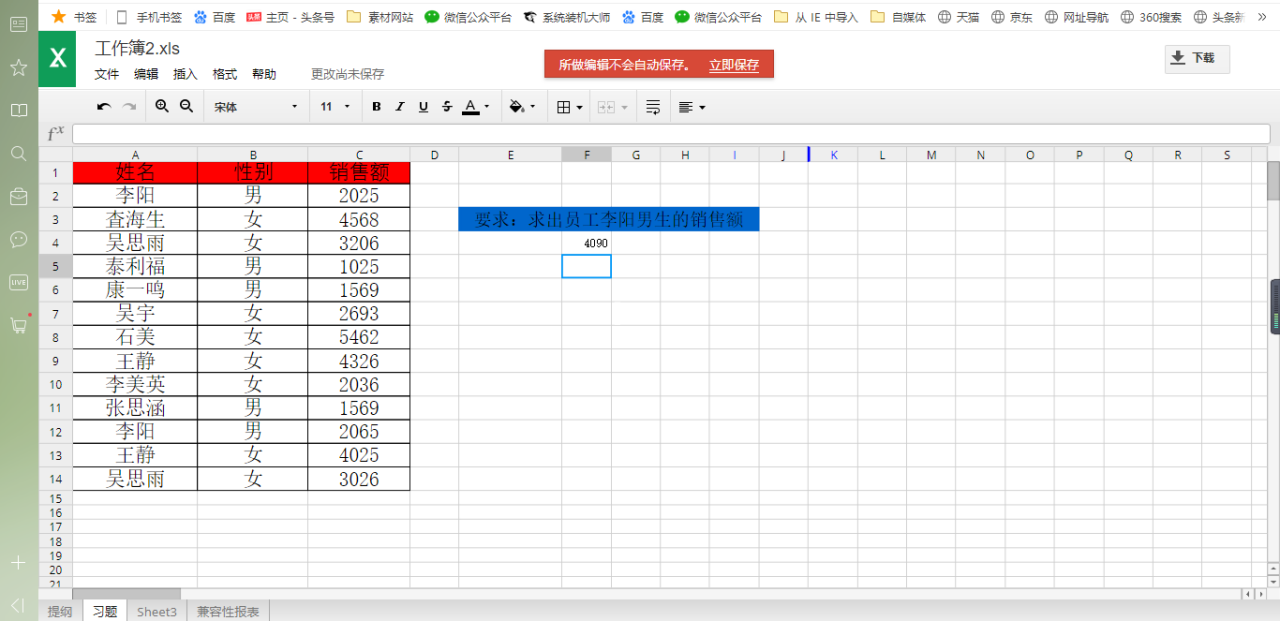Open the 主页 - 头条号 bookmark
Viewport: 1280px width, 621px height.
click(x=289, y=16)
